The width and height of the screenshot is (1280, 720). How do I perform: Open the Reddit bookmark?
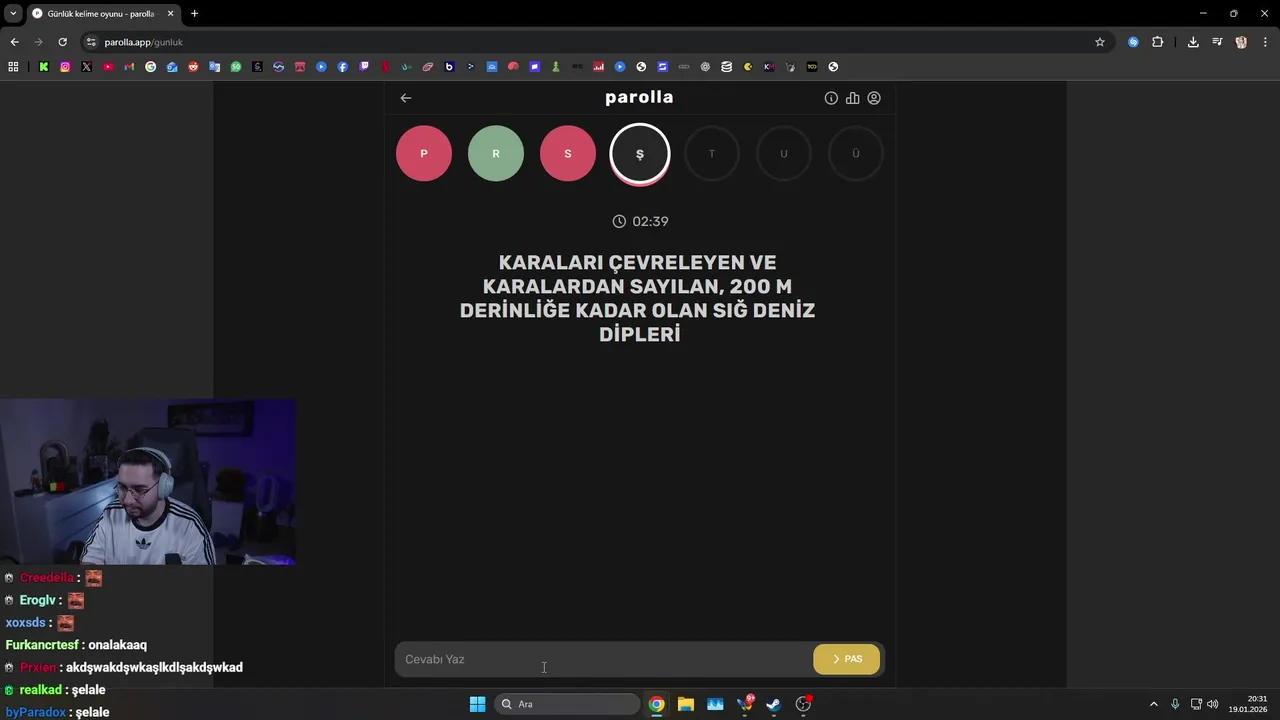click(193, 67)
